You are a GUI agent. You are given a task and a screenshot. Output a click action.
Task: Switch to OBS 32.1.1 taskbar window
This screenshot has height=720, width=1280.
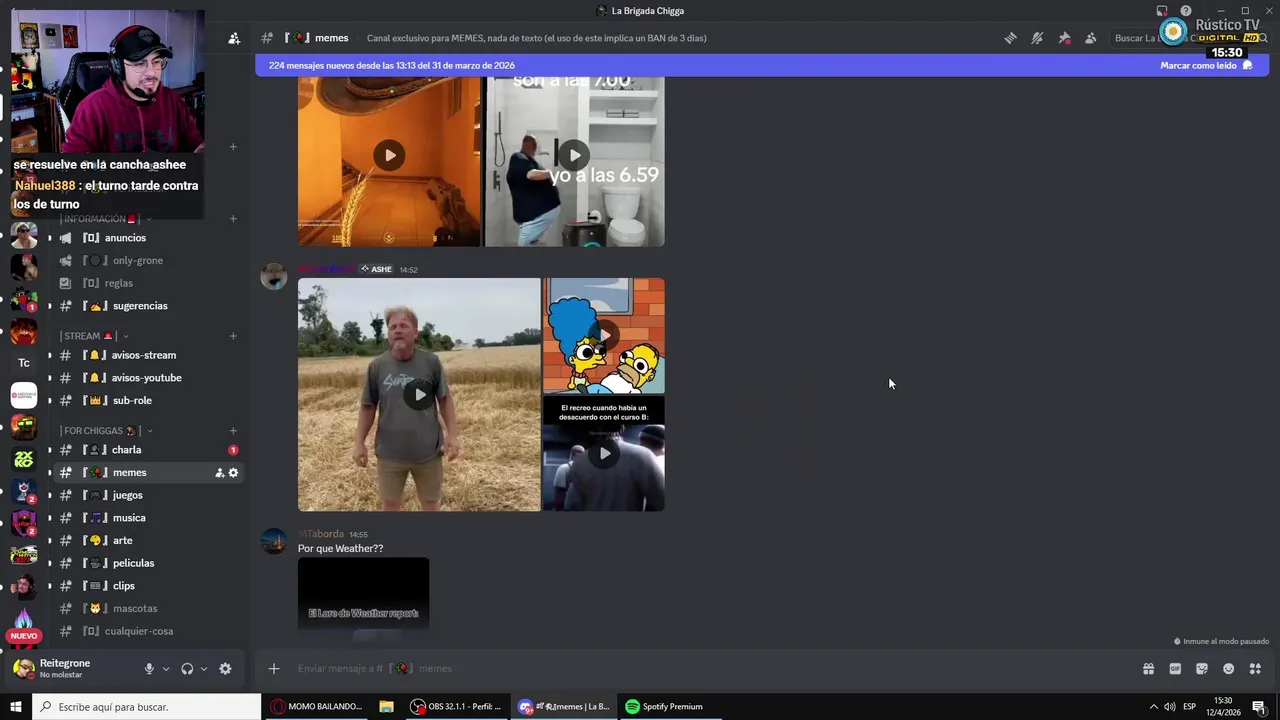coord(456,707)
